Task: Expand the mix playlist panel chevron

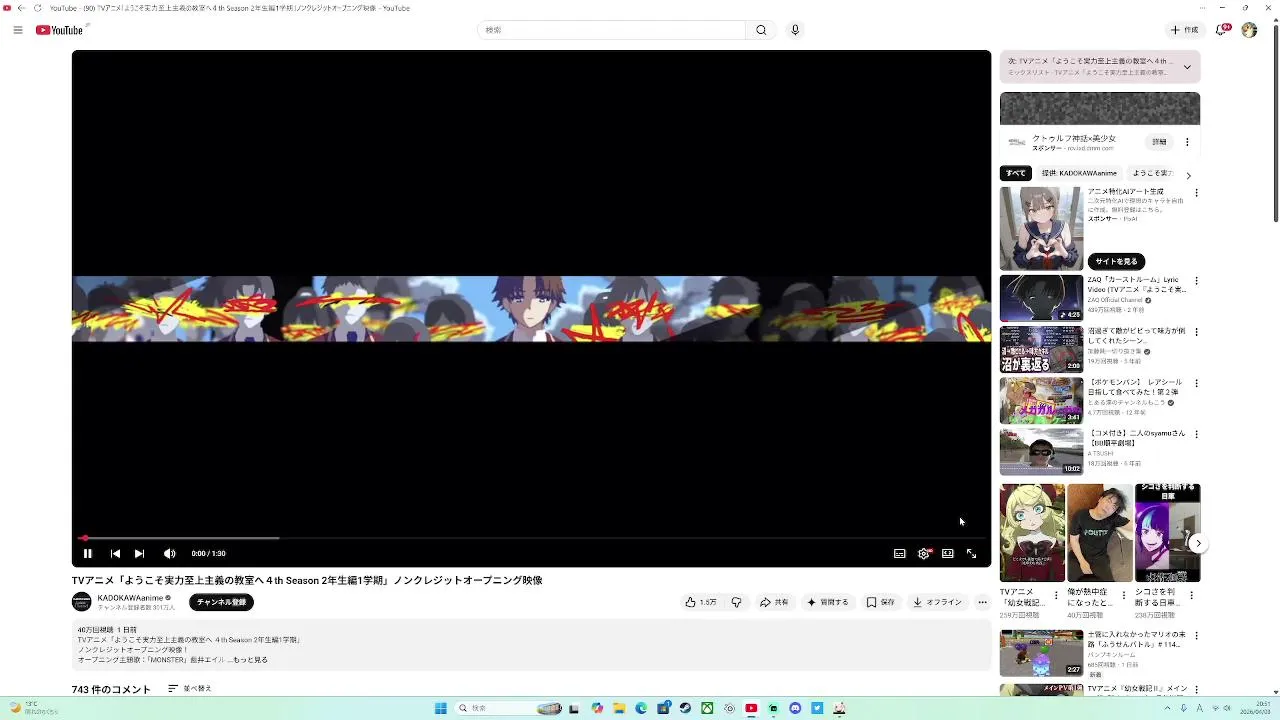Action: (1187, 67)
